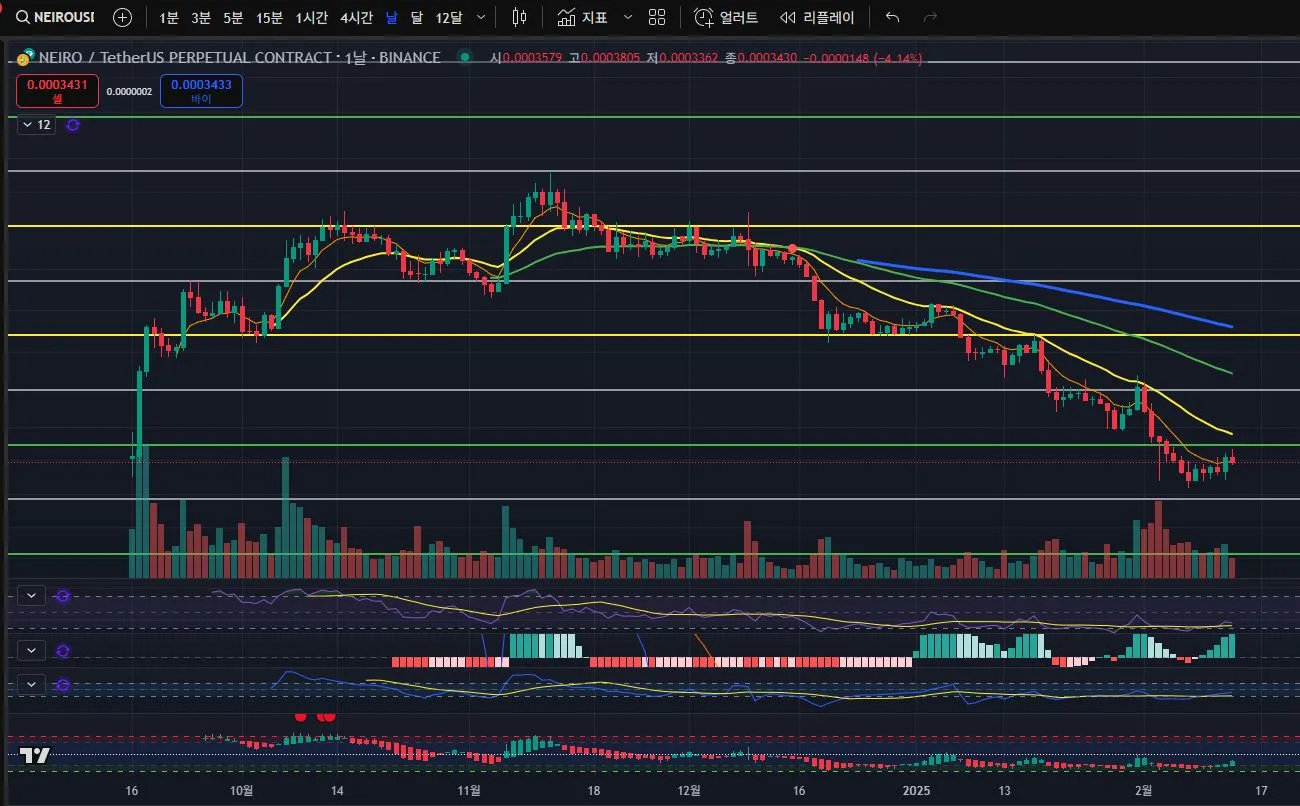This screenshot has width=1300, height=806.
Task: Click the green market status dot
Action: 464,57
